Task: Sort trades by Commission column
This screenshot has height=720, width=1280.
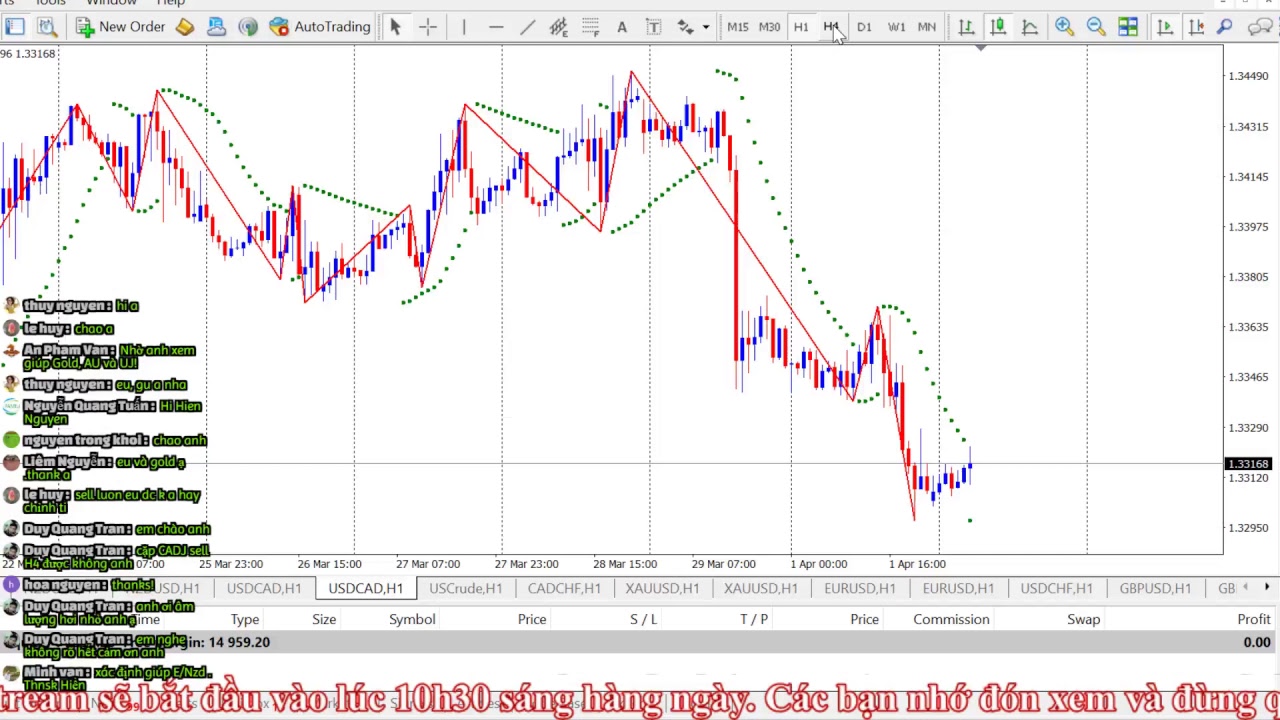Action: [951, 619]
